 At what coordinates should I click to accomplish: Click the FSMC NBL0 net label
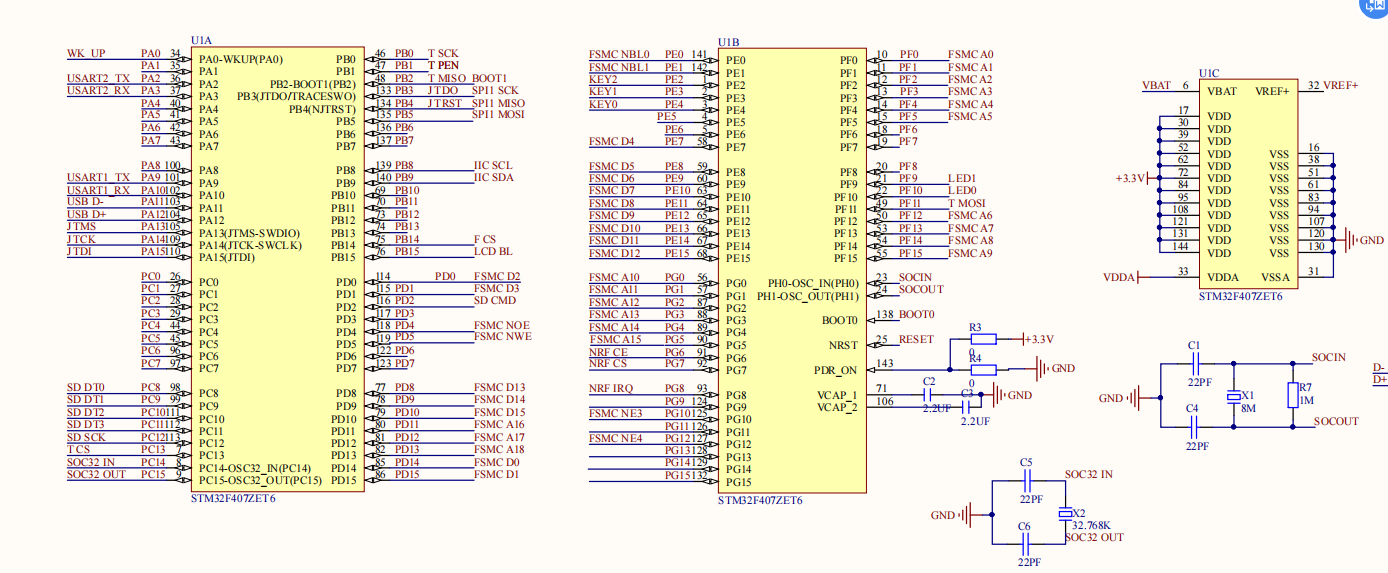pos(620,54)
